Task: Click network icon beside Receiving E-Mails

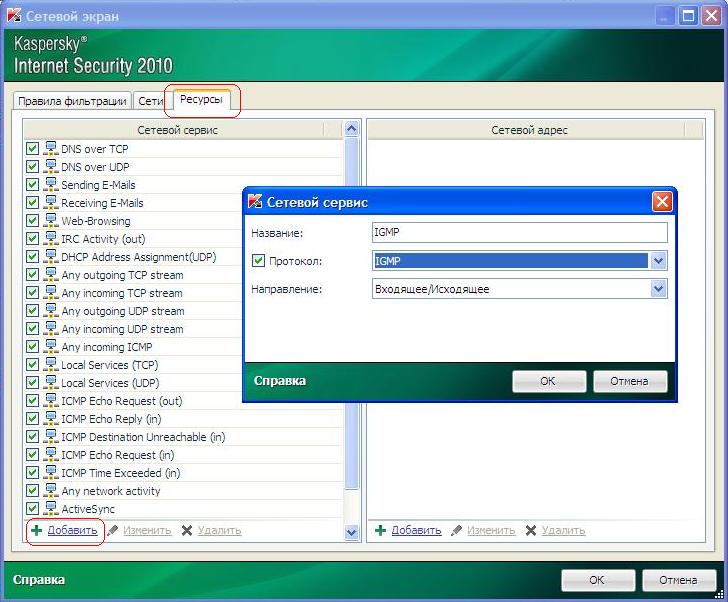Action: [51, 203]
